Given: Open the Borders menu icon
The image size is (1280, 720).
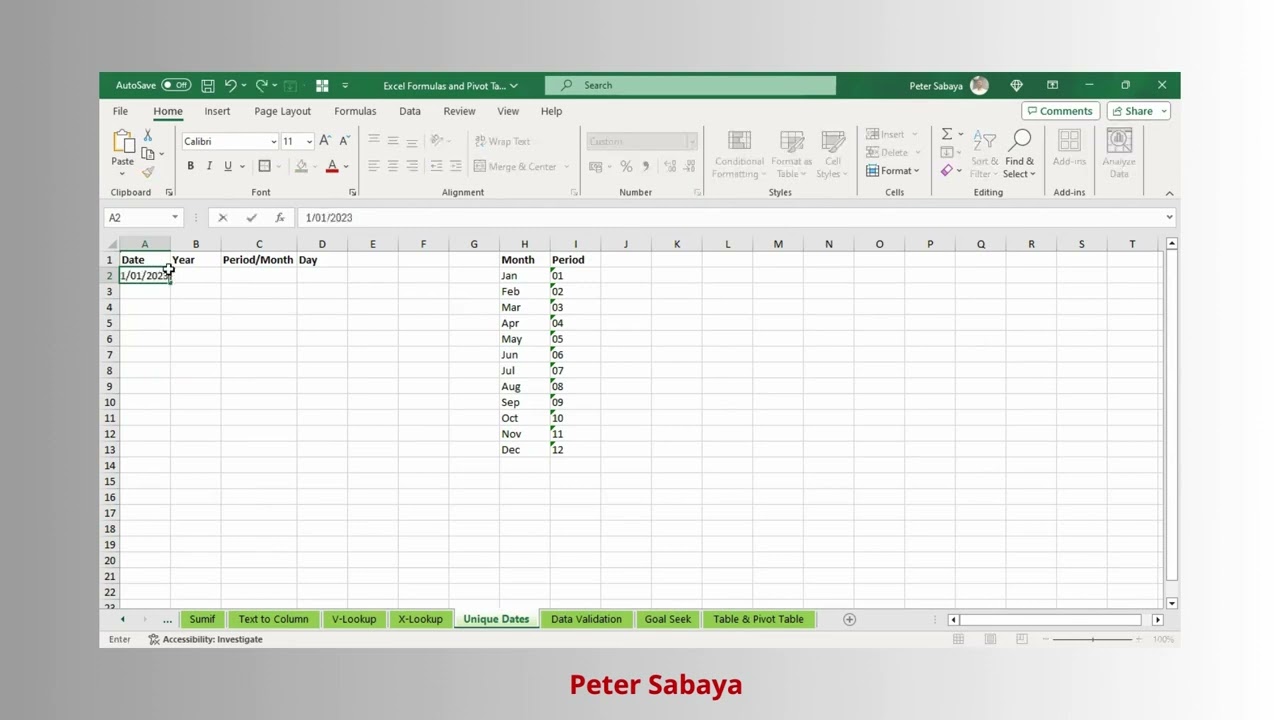Looking at the screenshot, I should click(x=264, y=166).
